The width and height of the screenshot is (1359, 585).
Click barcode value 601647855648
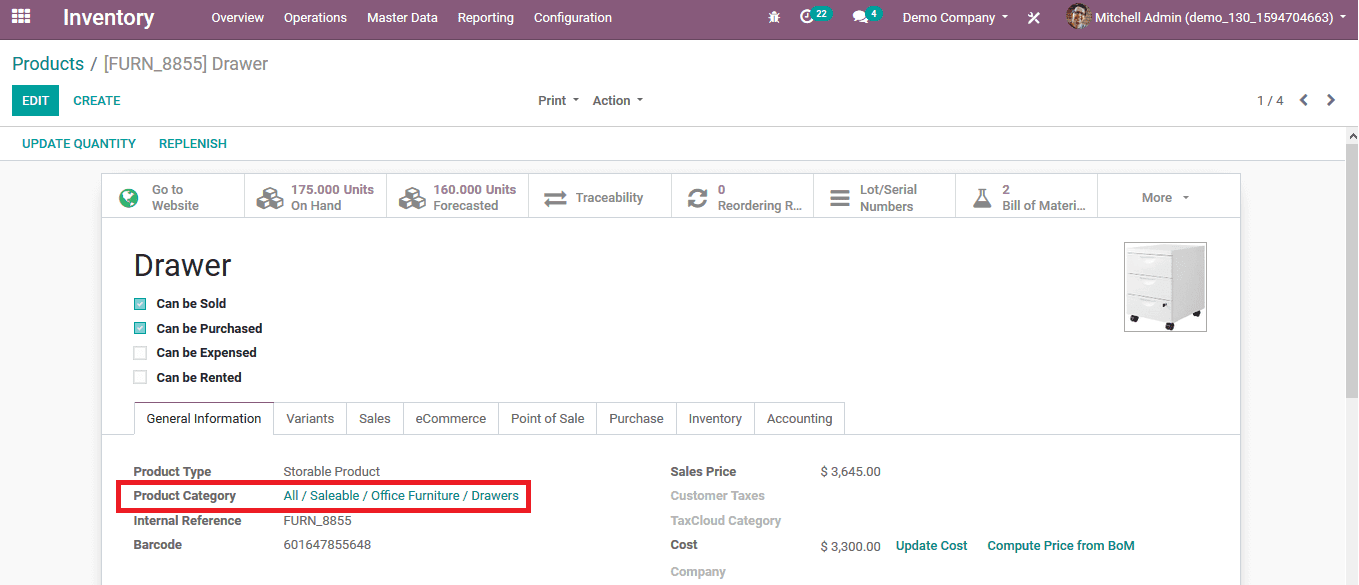[x=327, y=545]
